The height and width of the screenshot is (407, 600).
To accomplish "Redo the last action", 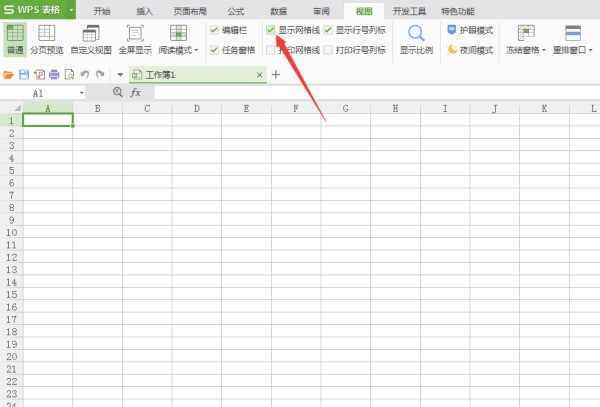I will click(100, 75).
